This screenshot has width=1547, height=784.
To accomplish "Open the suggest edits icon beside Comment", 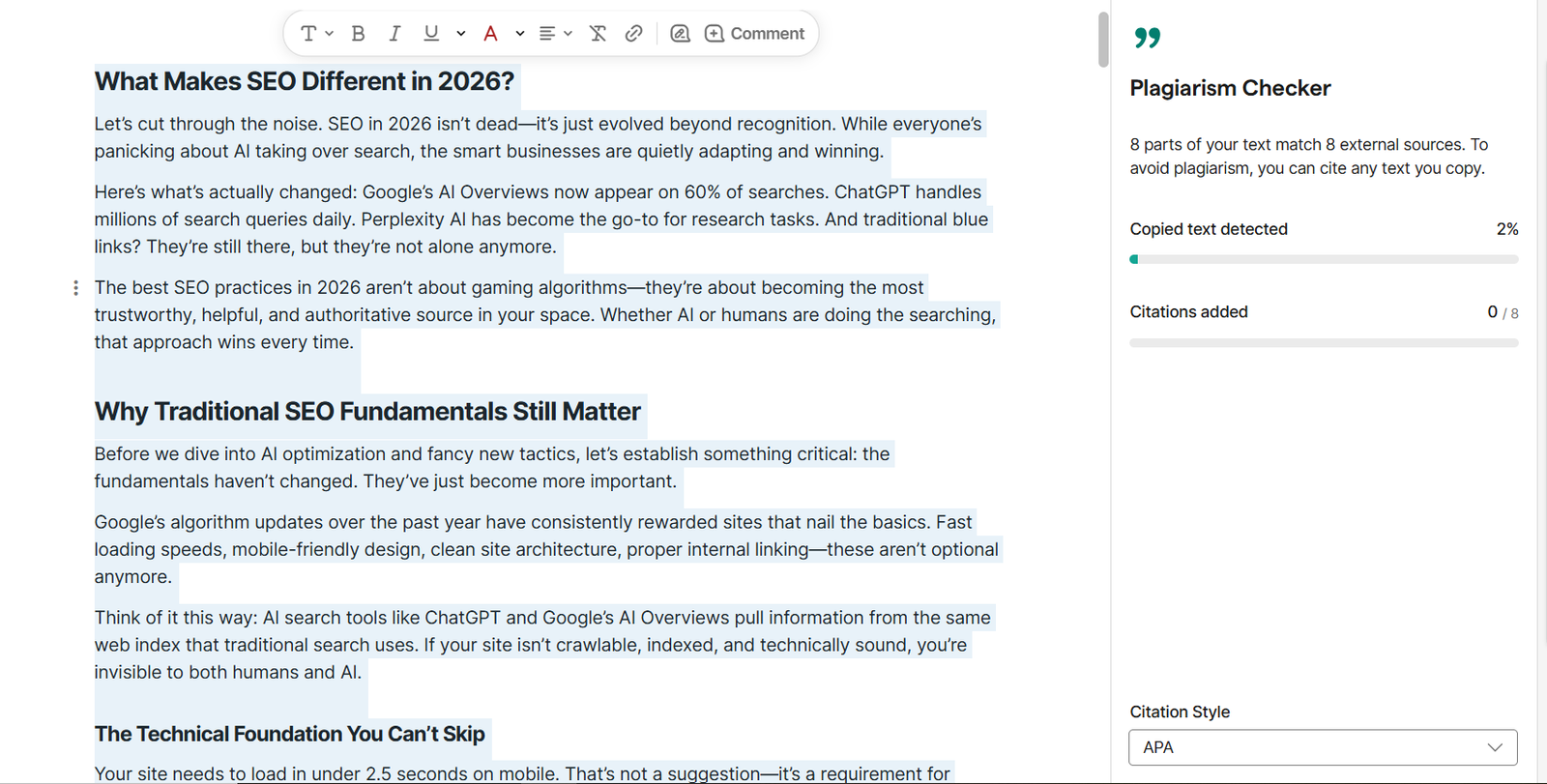I will [680, 34].
